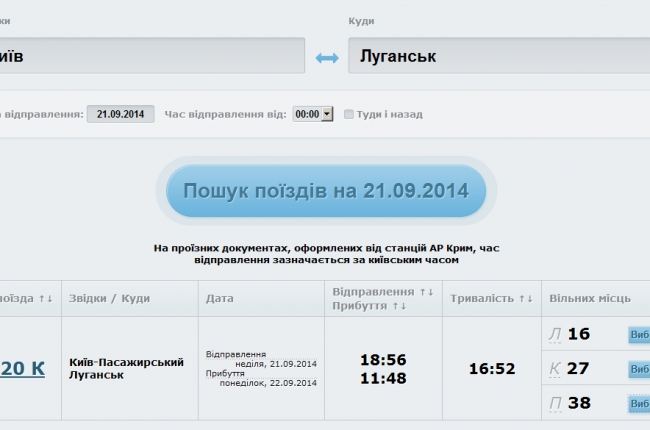Click the Л seat class icon
The width and height of the screenshot is (650, 430).
[x=555, y=334]
